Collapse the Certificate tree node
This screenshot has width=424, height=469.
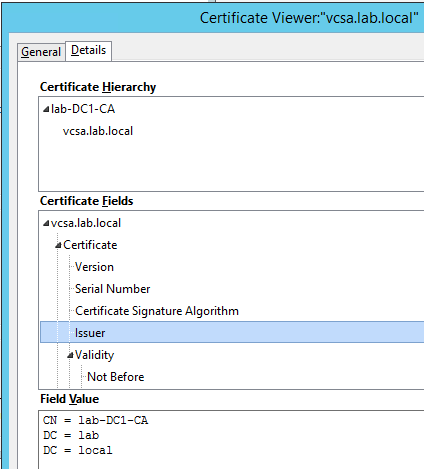click(58, 245)
